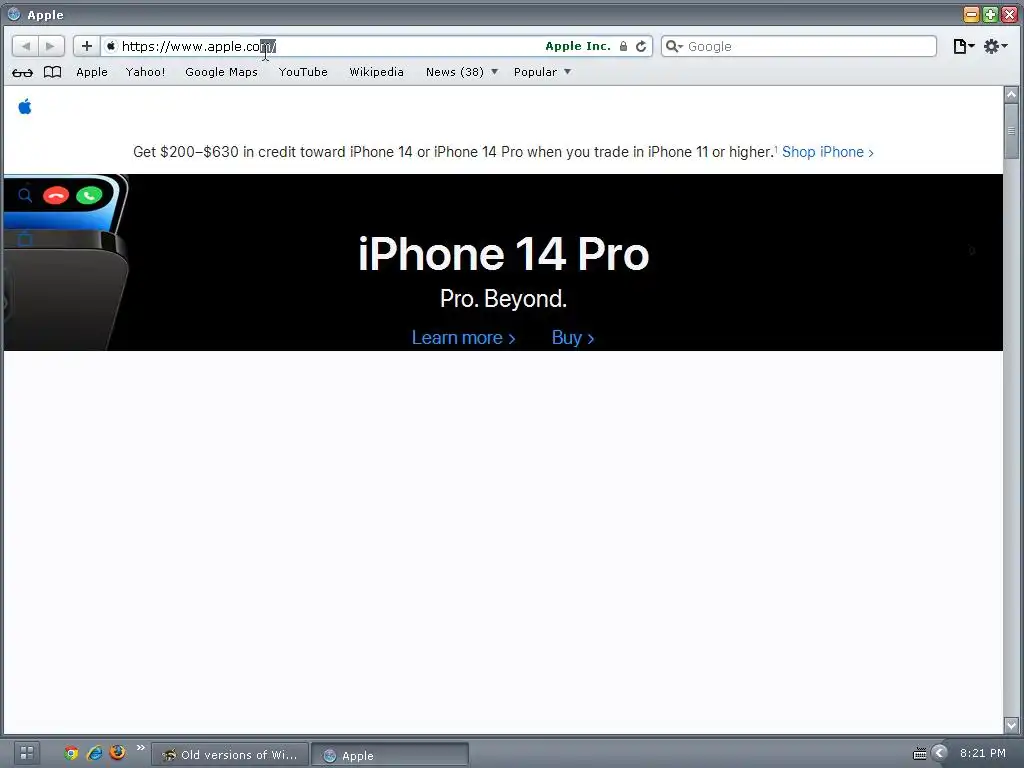The image size is (1024, 768).
Task: Click the blue Apple logo on page
Action: coord(25,106)
